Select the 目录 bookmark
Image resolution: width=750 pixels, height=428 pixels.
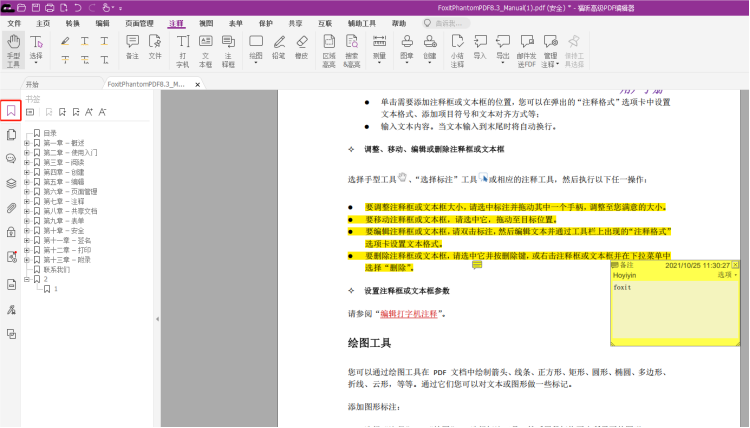[x=50, y=133]
